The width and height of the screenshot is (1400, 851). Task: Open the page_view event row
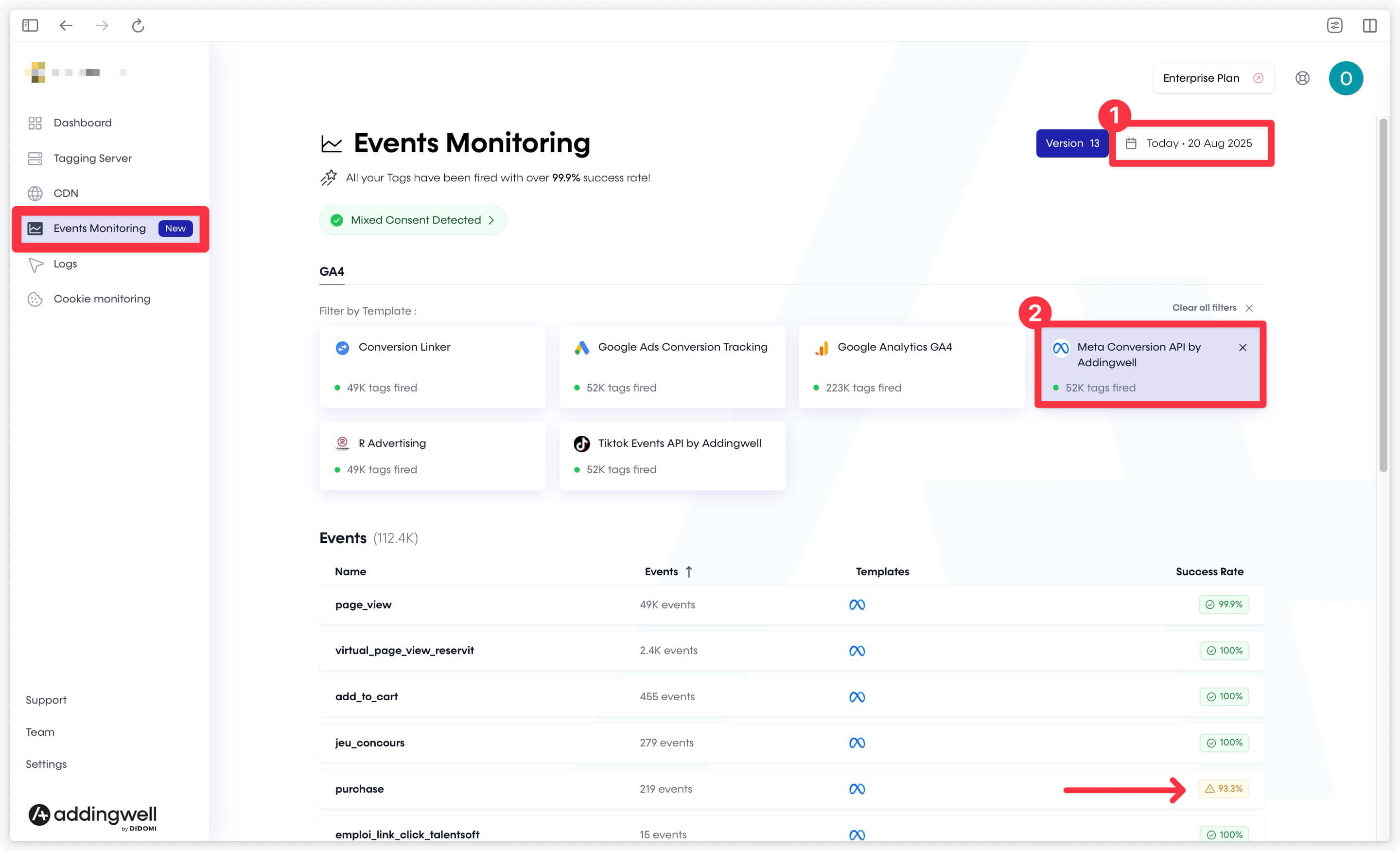pos(791,604)
